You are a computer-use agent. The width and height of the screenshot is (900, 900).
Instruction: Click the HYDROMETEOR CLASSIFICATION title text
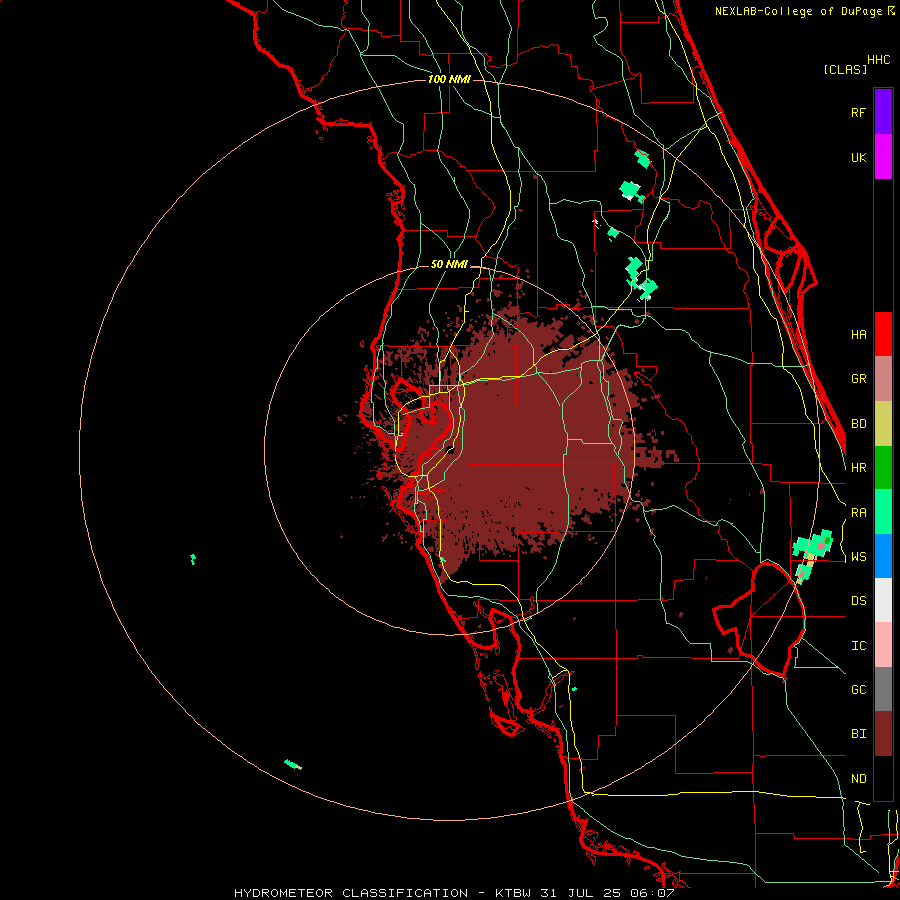pyautogui.click(x=351, y=893)
